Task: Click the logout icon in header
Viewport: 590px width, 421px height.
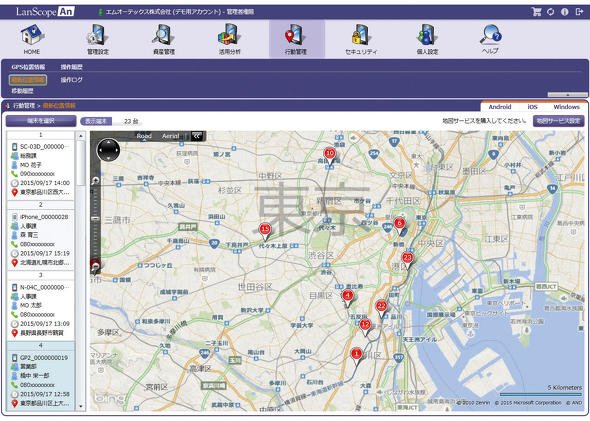Action: point(579,12)
